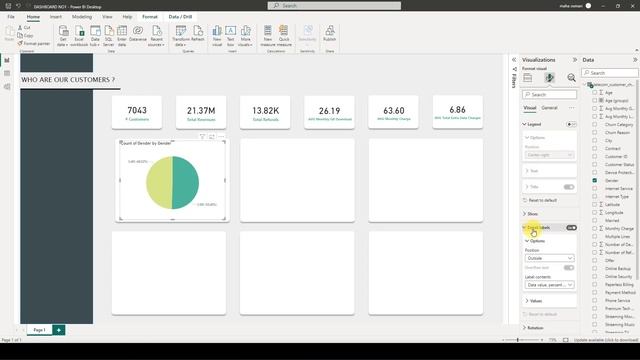The height and width of the screenshot is (360, 640).
Task: Check the City field checkbox
Action: pos(595,140)
